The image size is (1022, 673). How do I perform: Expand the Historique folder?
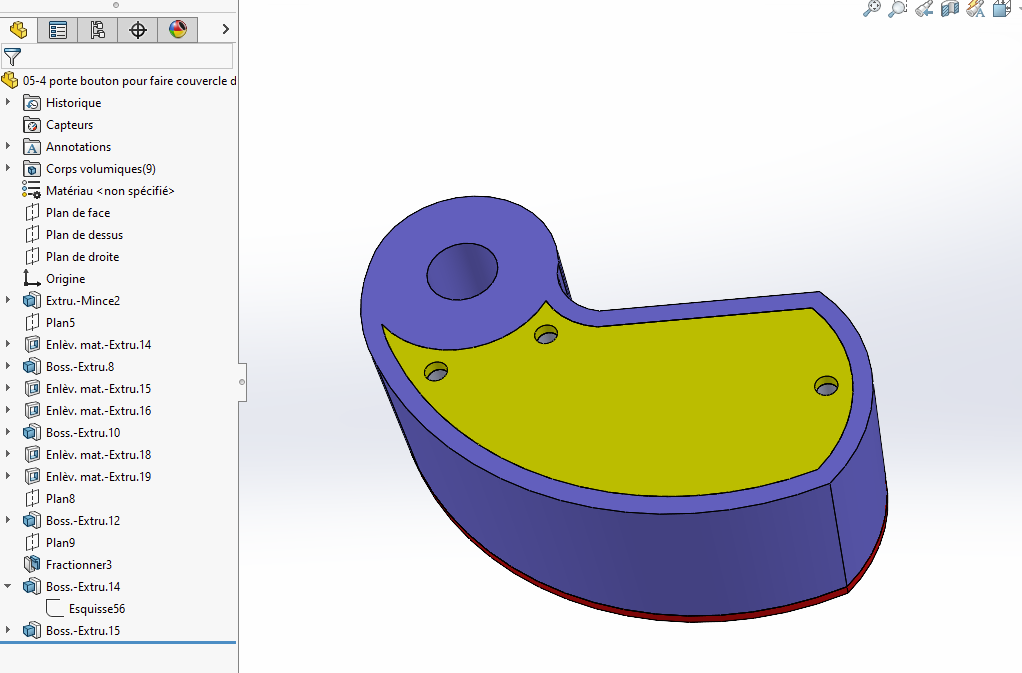(8, 102)
